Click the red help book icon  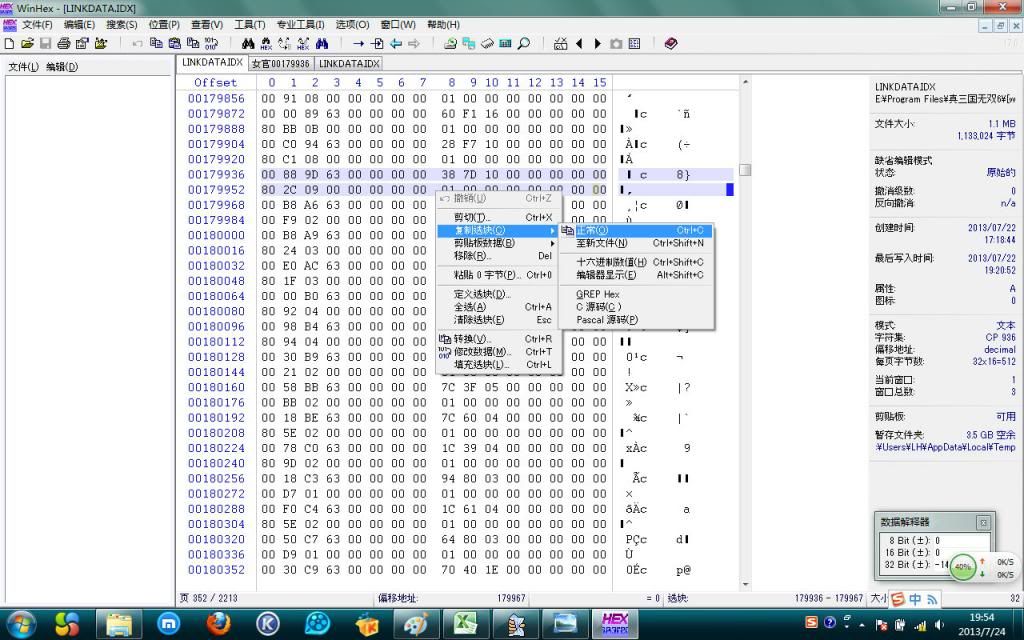click(x=670, y=44)
